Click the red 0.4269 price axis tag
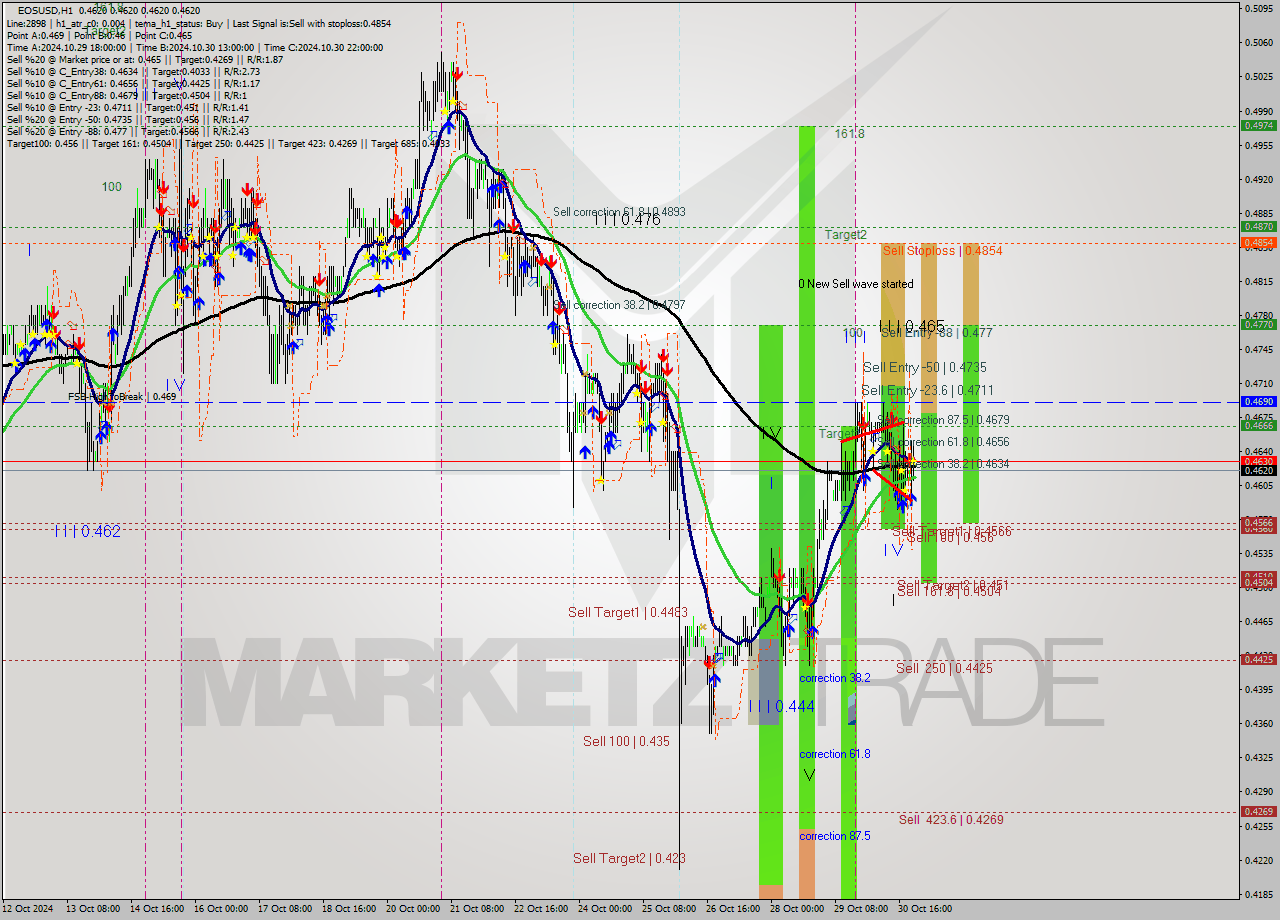 (x=1258, y=811)
